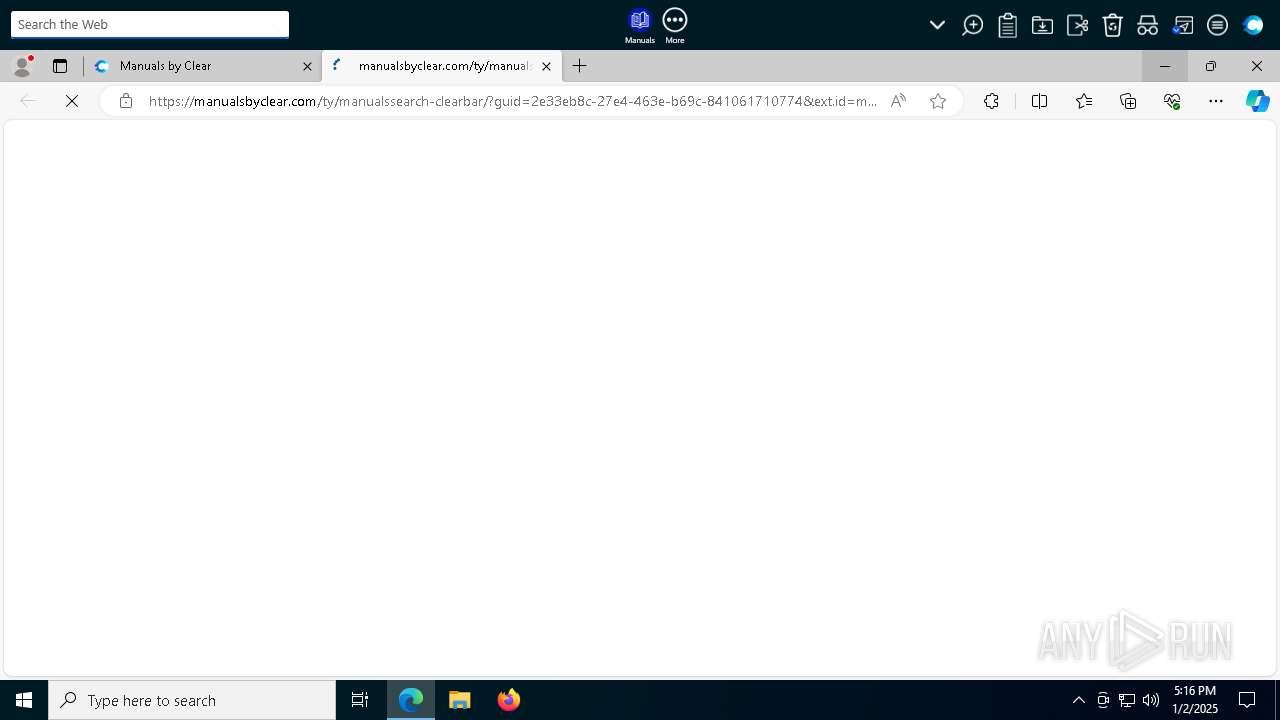Open a new tab with plus button

580,66
